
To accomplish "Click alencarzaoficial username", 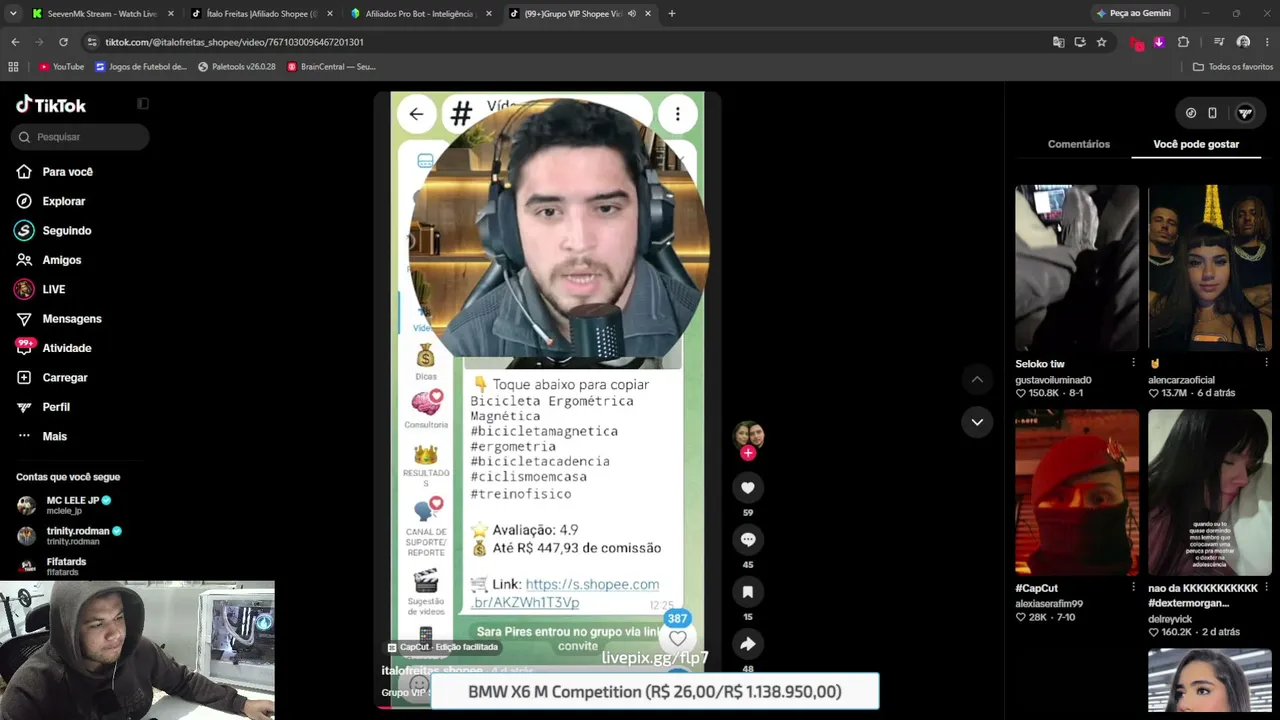I will pos(1181,380).
